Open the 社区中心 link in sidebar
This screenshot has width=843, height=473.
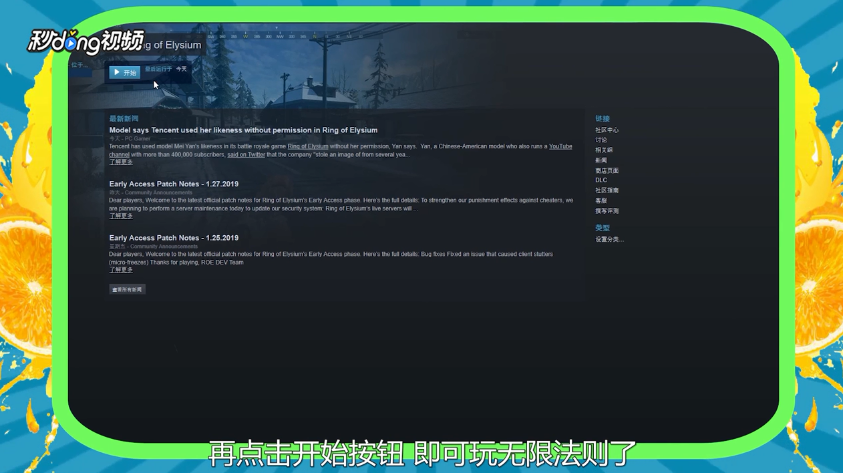[x=607, y=130]
